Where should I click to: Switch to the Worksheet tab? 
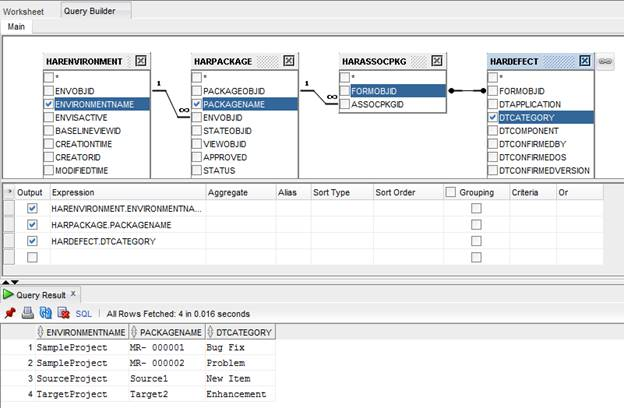coord(22,9)
